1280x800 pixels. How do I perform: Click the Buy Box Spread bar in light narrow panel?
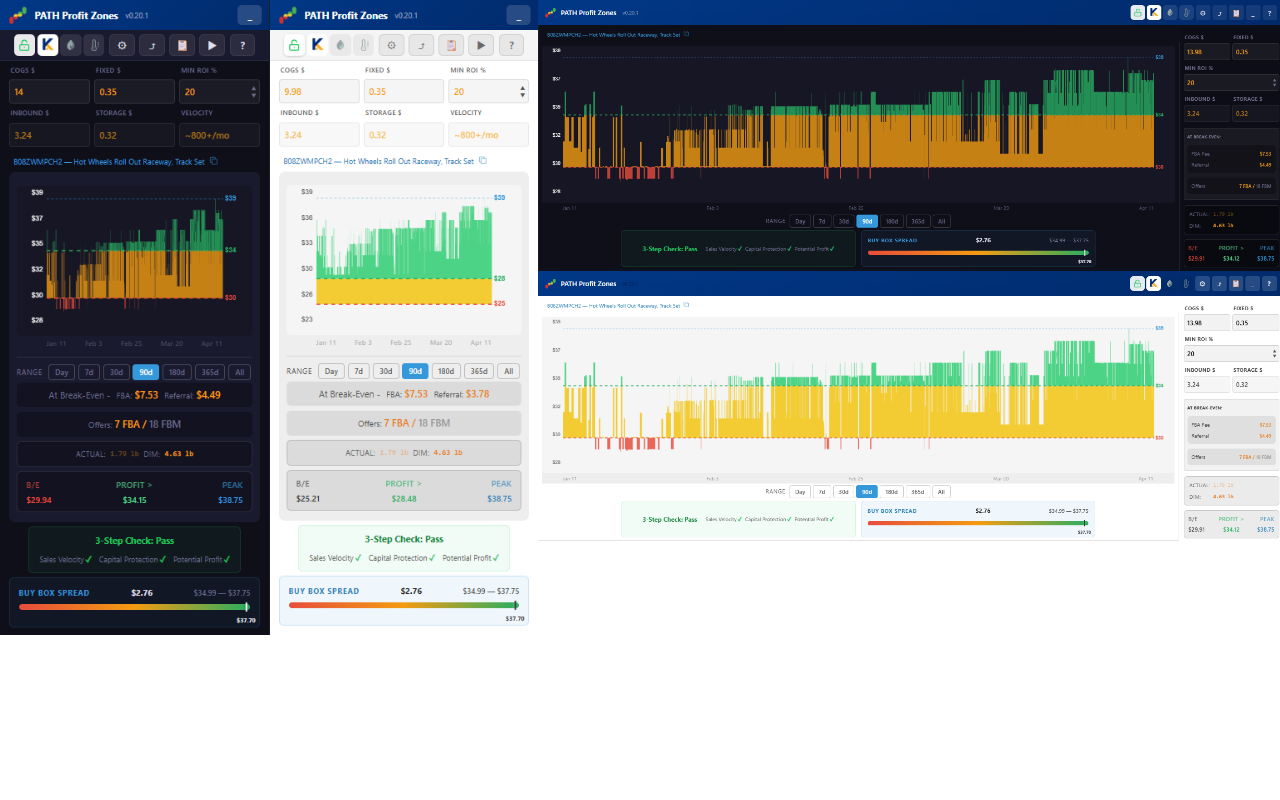pyautogui.click(x=404, y=605)
